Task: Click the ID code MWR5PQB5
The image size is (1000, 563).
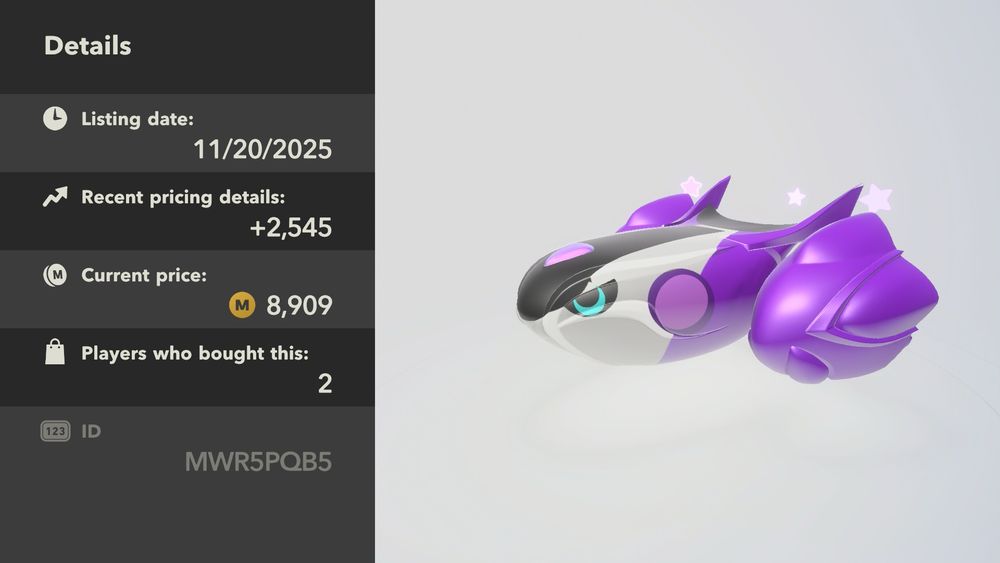Action: [x=258, y=462]
